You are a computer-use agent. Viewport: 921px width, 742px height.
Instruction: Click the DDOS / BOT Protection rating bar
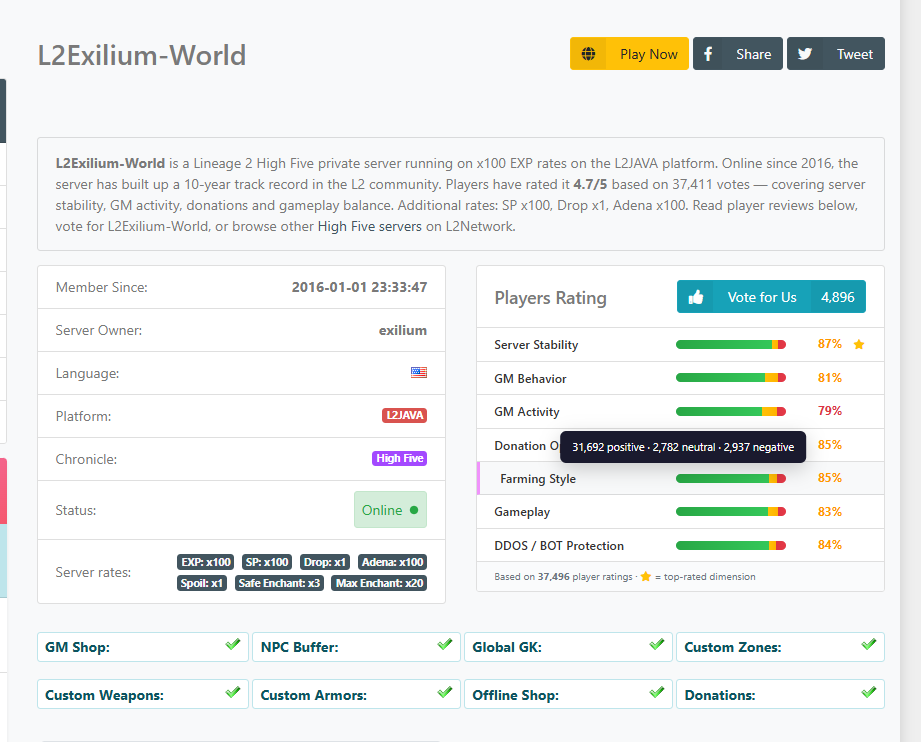coord(731,545)
